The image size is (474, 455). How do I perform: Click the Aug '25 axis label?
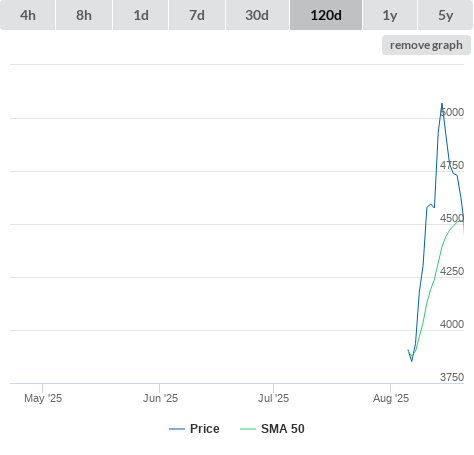point(391,398)
